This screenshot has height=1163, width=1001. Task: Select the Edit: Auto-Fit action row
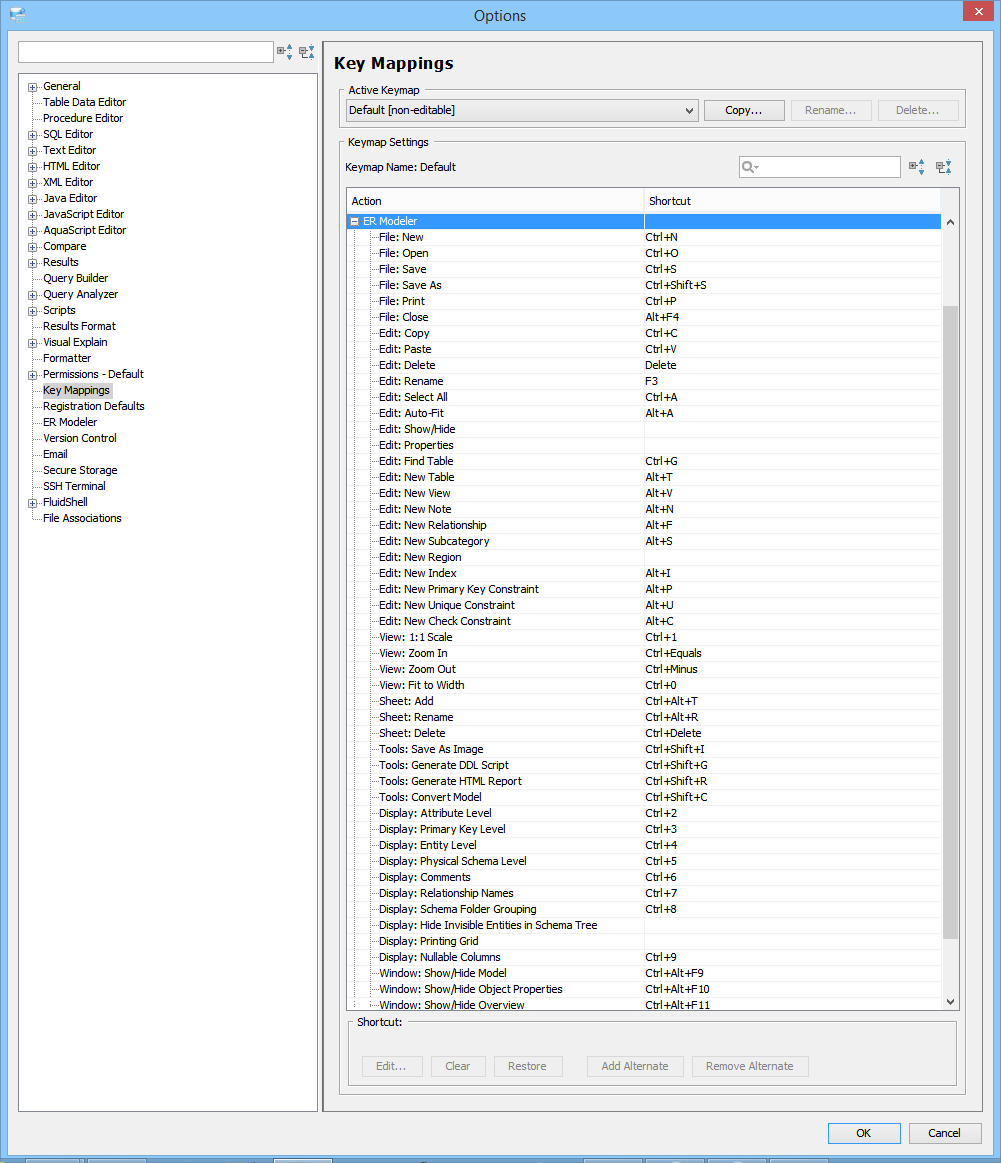[x=644, y=413]
